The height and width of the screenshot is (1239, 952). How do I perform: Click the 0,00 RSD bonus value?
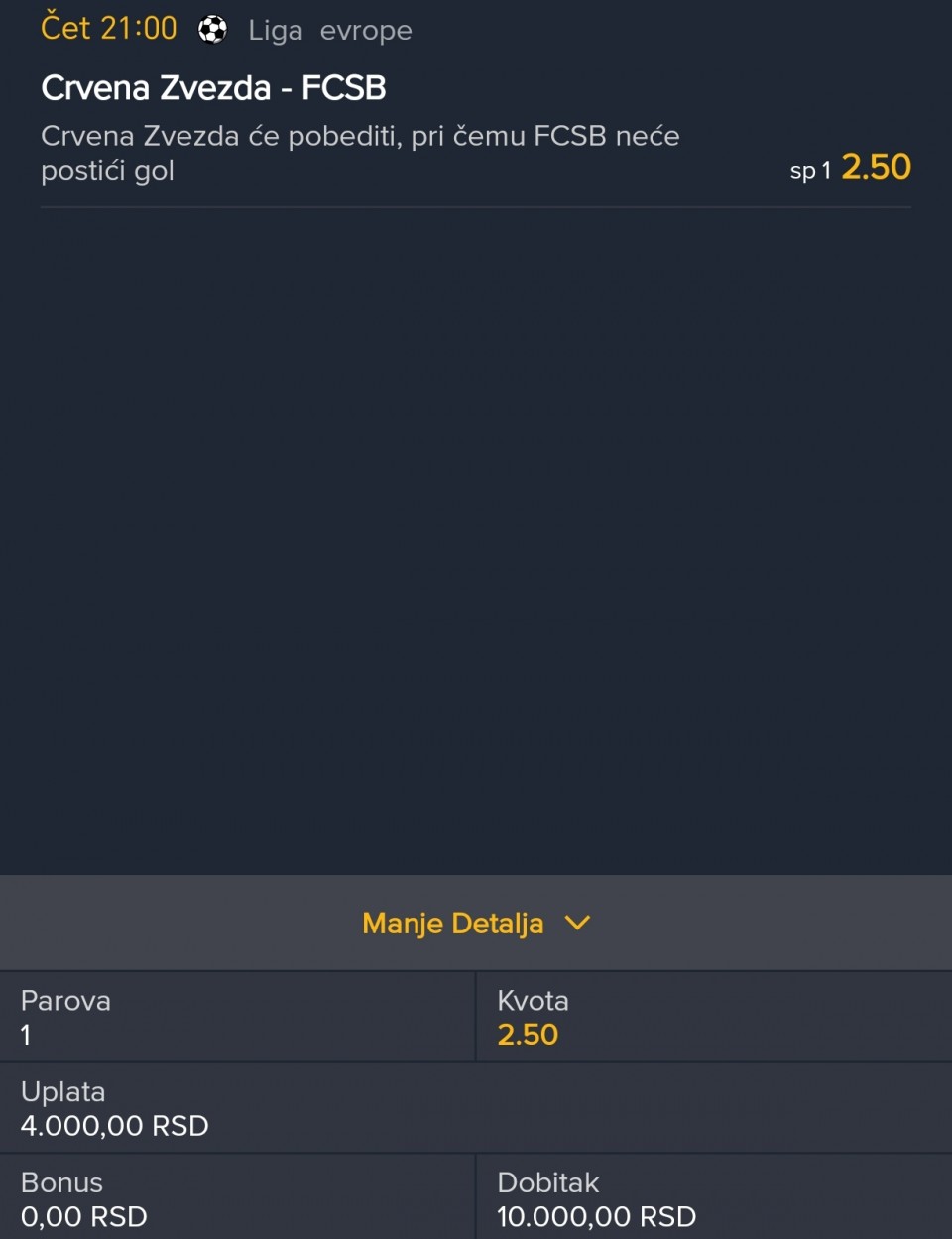(84, 1217)
